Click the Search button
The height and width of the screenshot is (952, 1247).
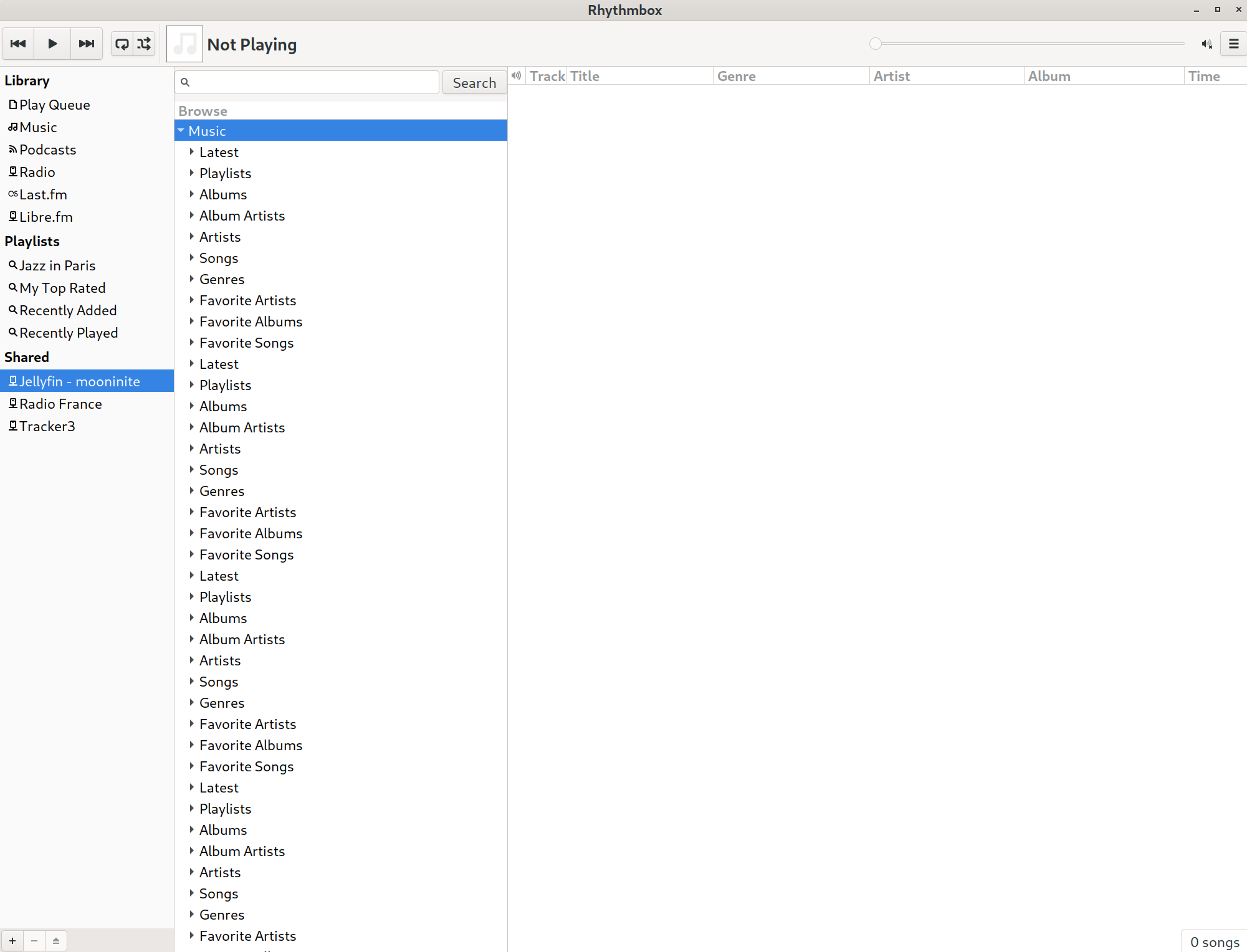(474, 83)
